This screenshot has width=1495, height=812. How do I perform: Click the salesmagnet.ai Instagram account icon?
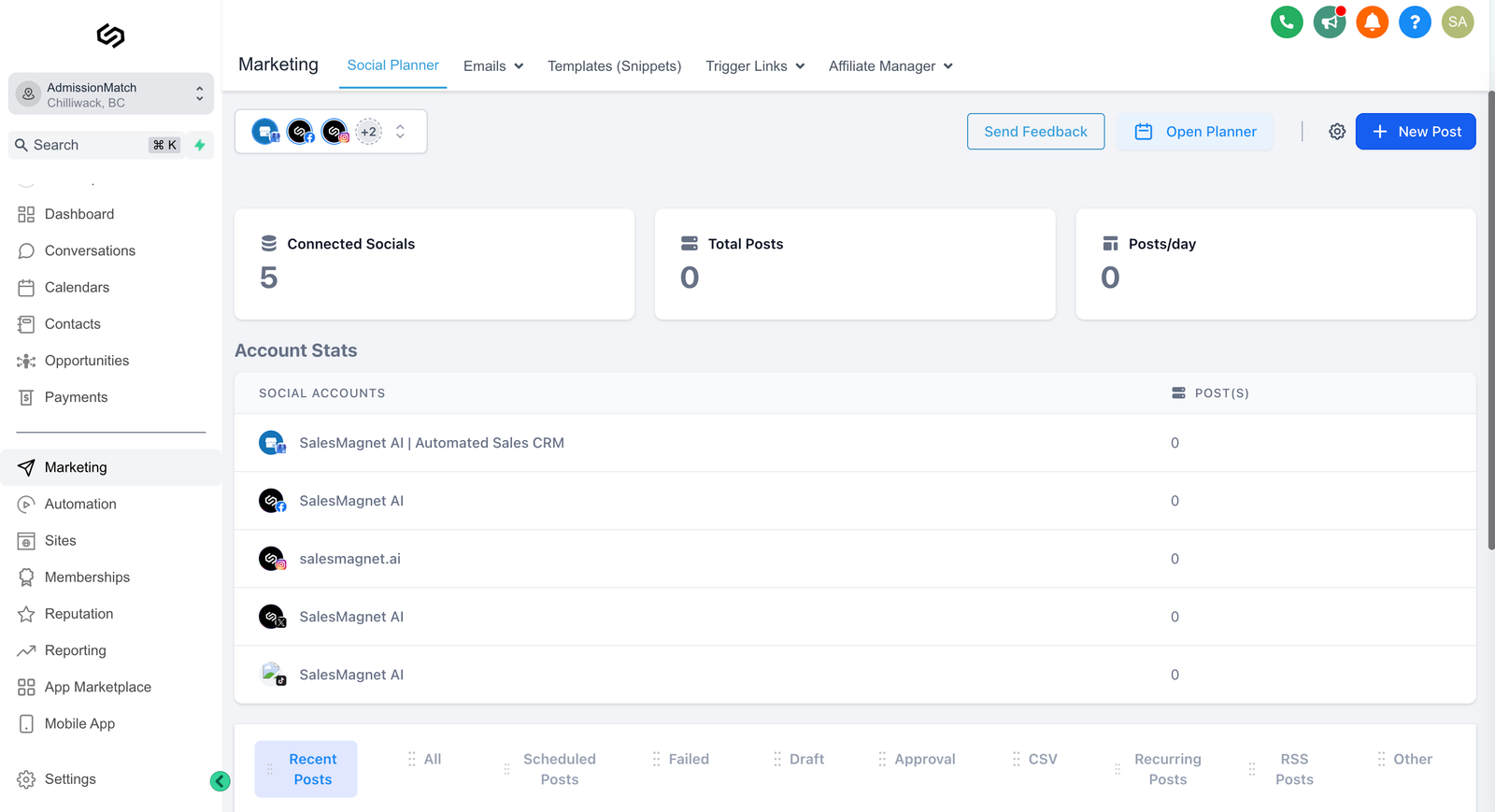coord(272,559)
